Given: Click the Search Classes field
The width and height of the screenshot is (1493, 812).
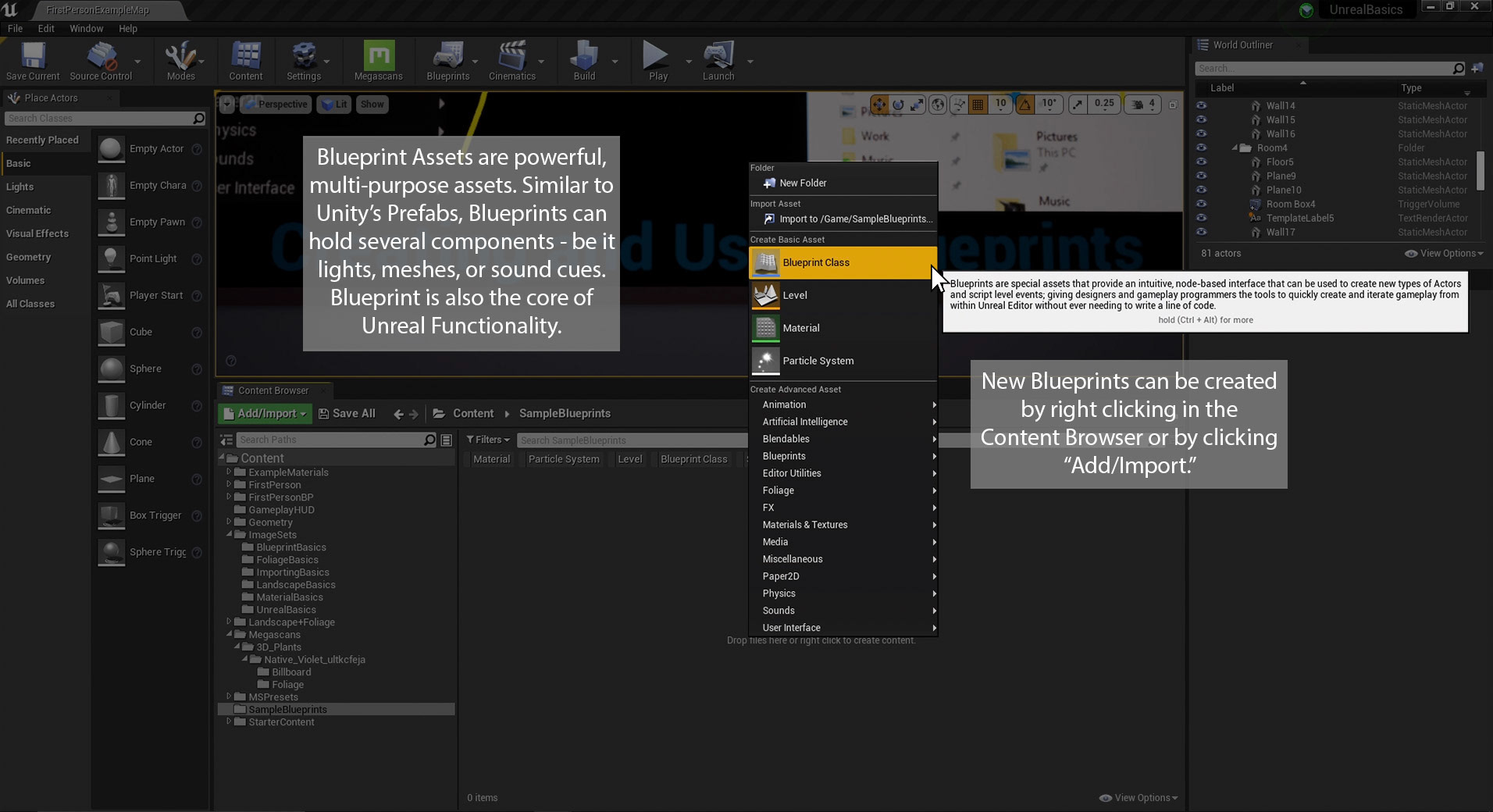Looking at the screenshot, I should pyautogui.click(x=105, y=118).
